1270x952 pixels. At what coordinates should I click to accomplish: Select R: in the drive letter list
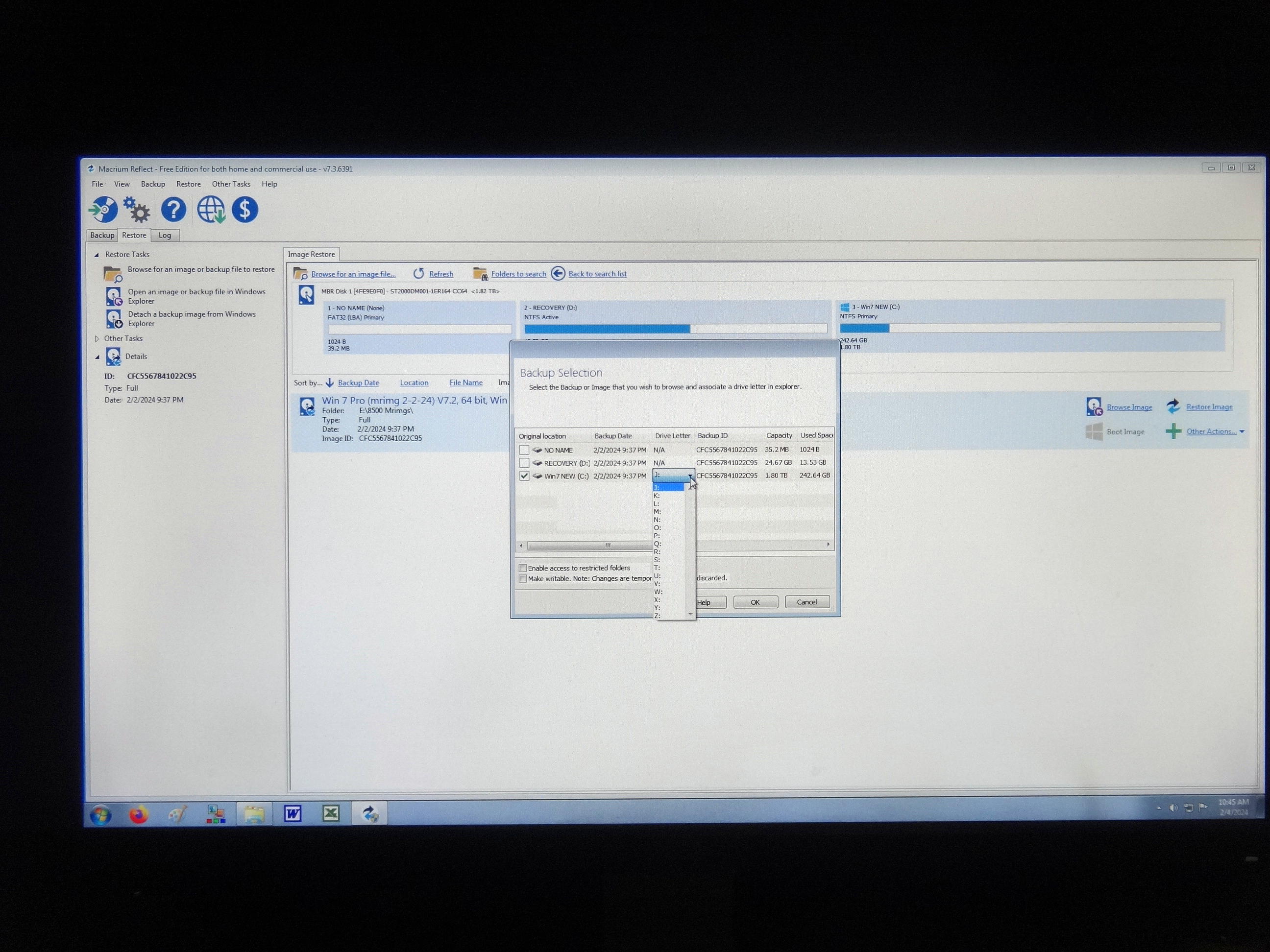tap(669, 551)
